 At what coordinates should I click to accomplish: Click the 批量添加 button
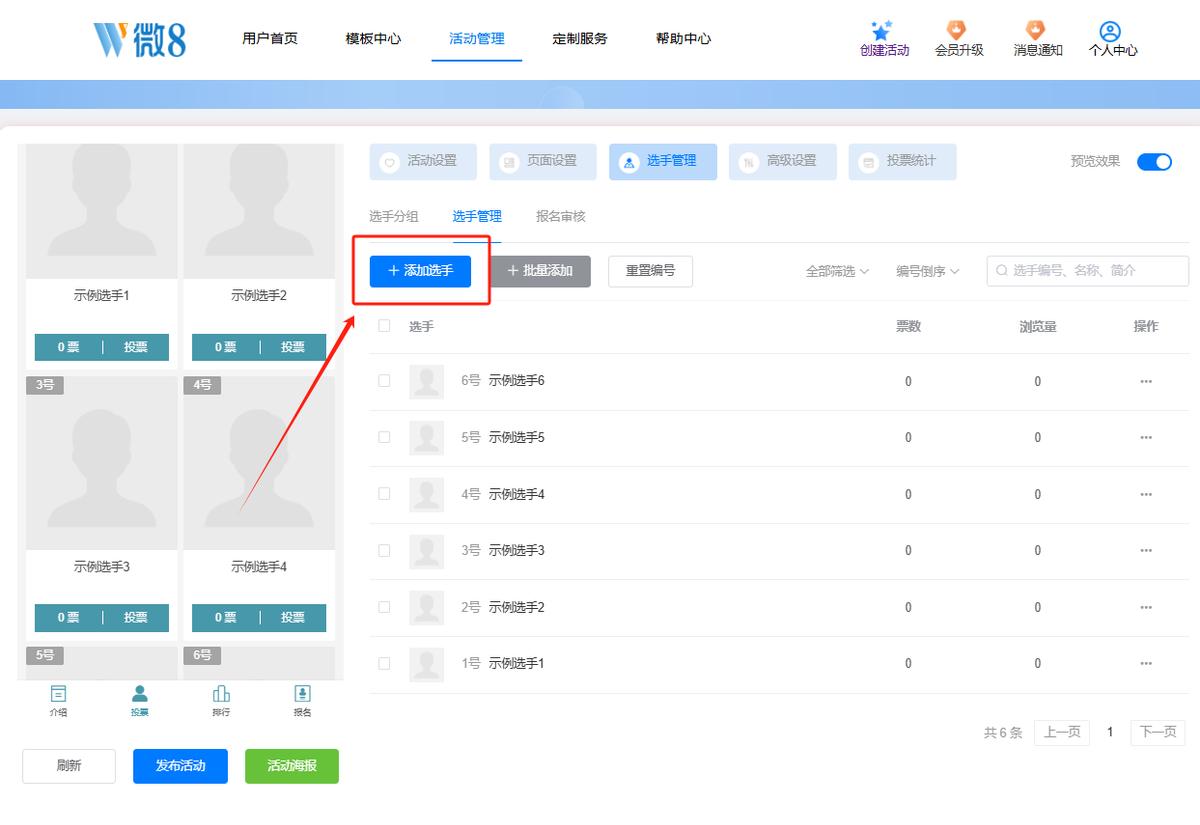pyautogui.click(x=540, y=271)
